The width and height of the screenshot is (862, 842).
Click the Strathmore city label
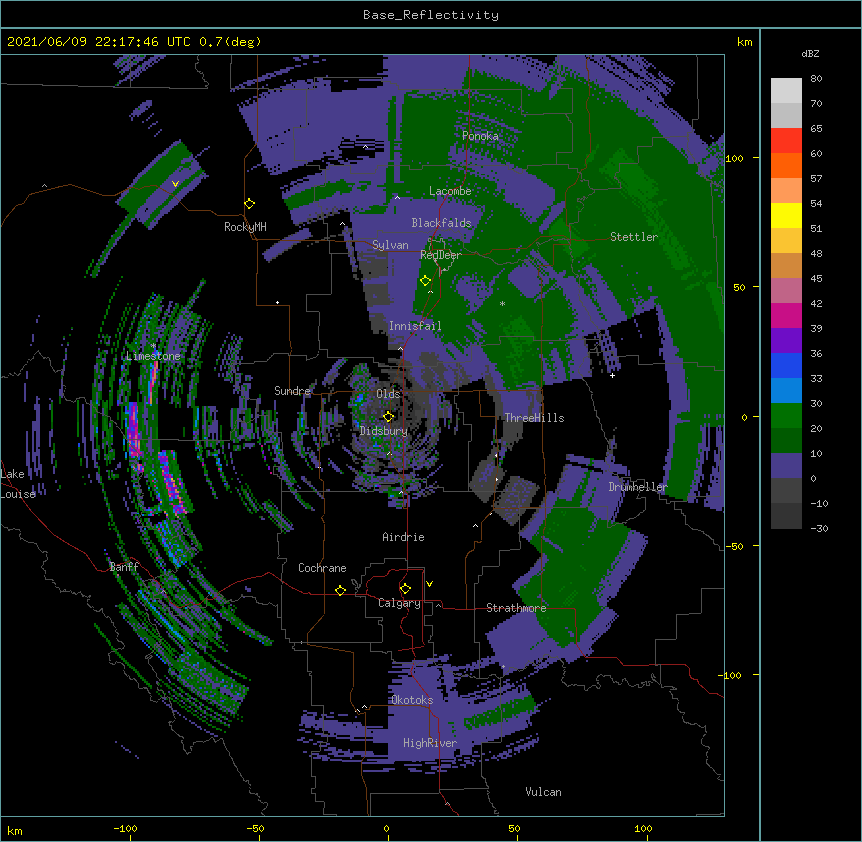516,608
